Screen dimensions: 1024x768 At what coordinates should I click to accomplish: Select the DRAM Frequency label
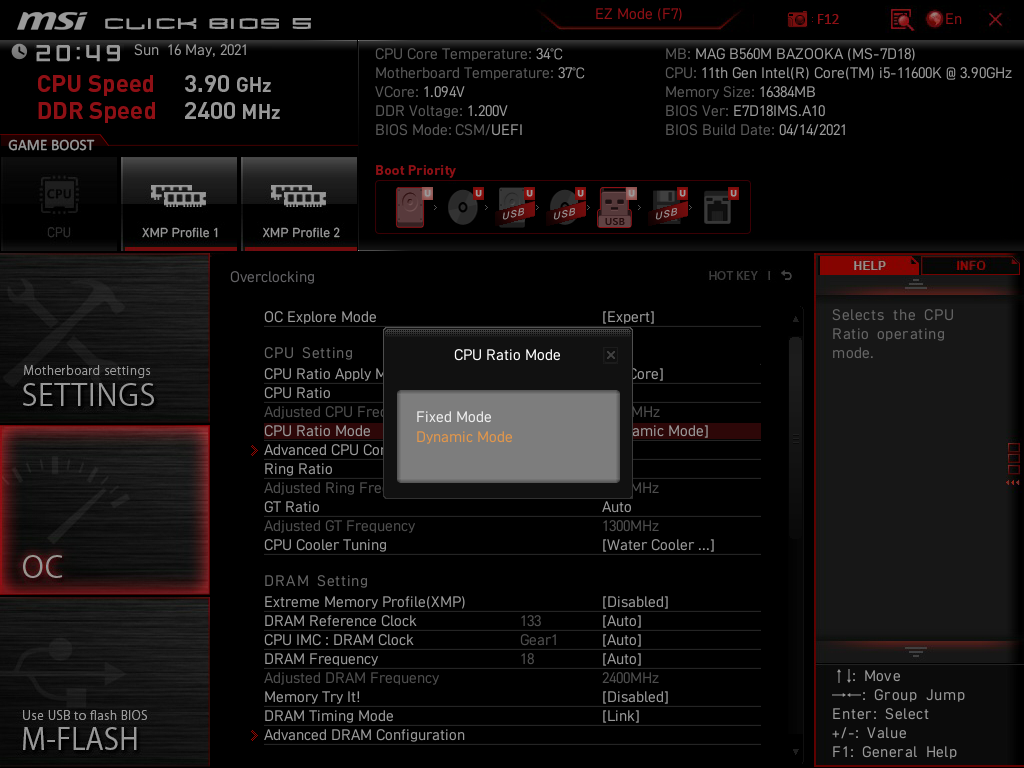pos(321,658)
